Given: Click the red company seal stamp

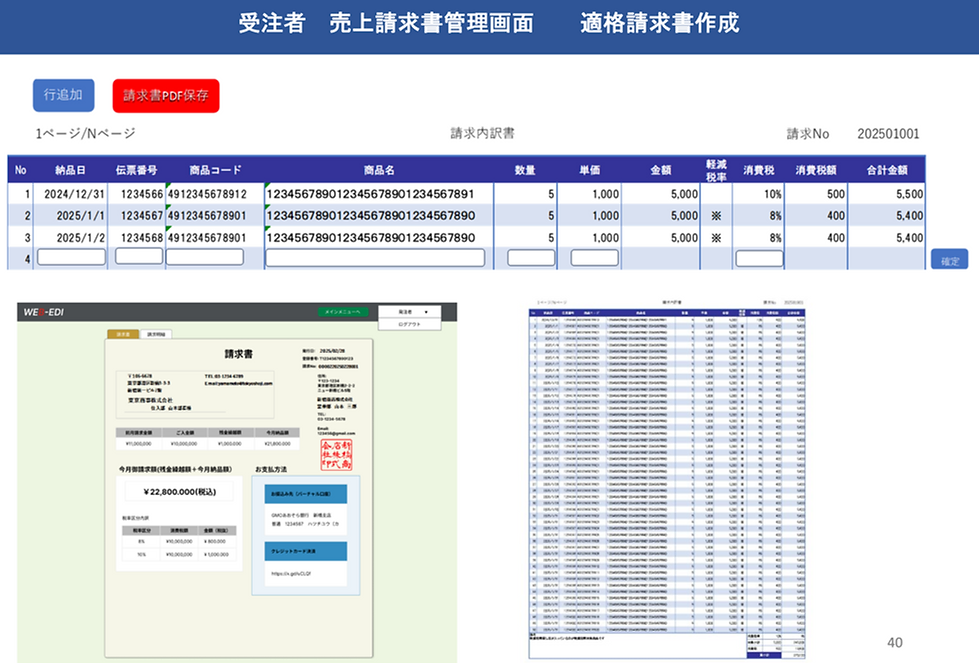Looking at the screenshot, I should [337, 455].
